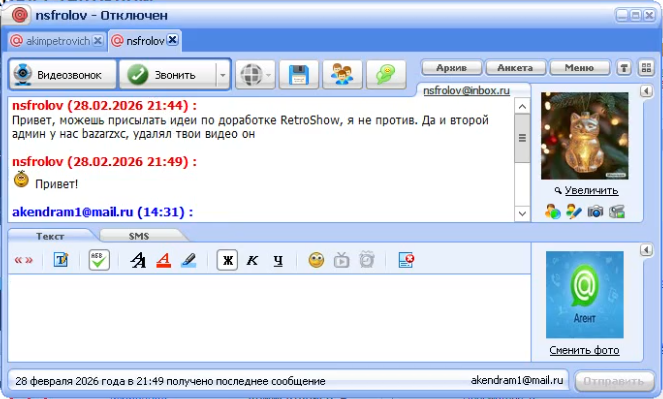The image size is (663, 399).
Task: Click the last message received status text
Action: [170, 381]
